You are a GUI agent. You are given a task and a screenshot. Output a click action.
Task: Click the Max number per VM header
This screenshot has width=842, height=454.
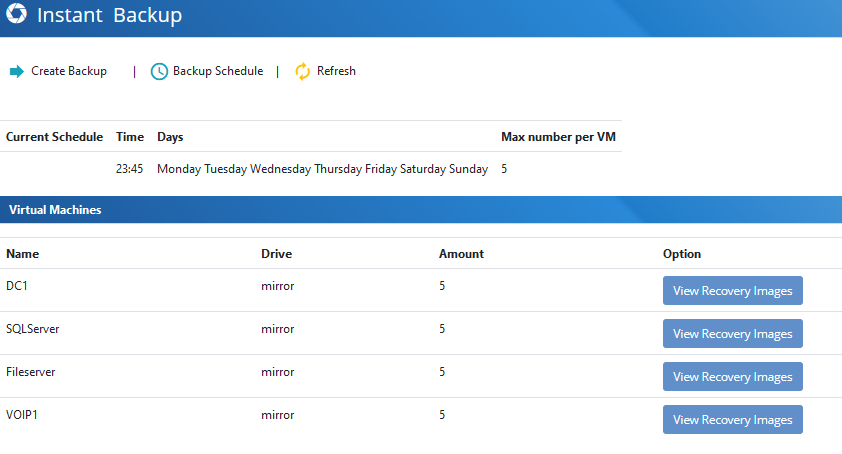[x=557, y=137]
